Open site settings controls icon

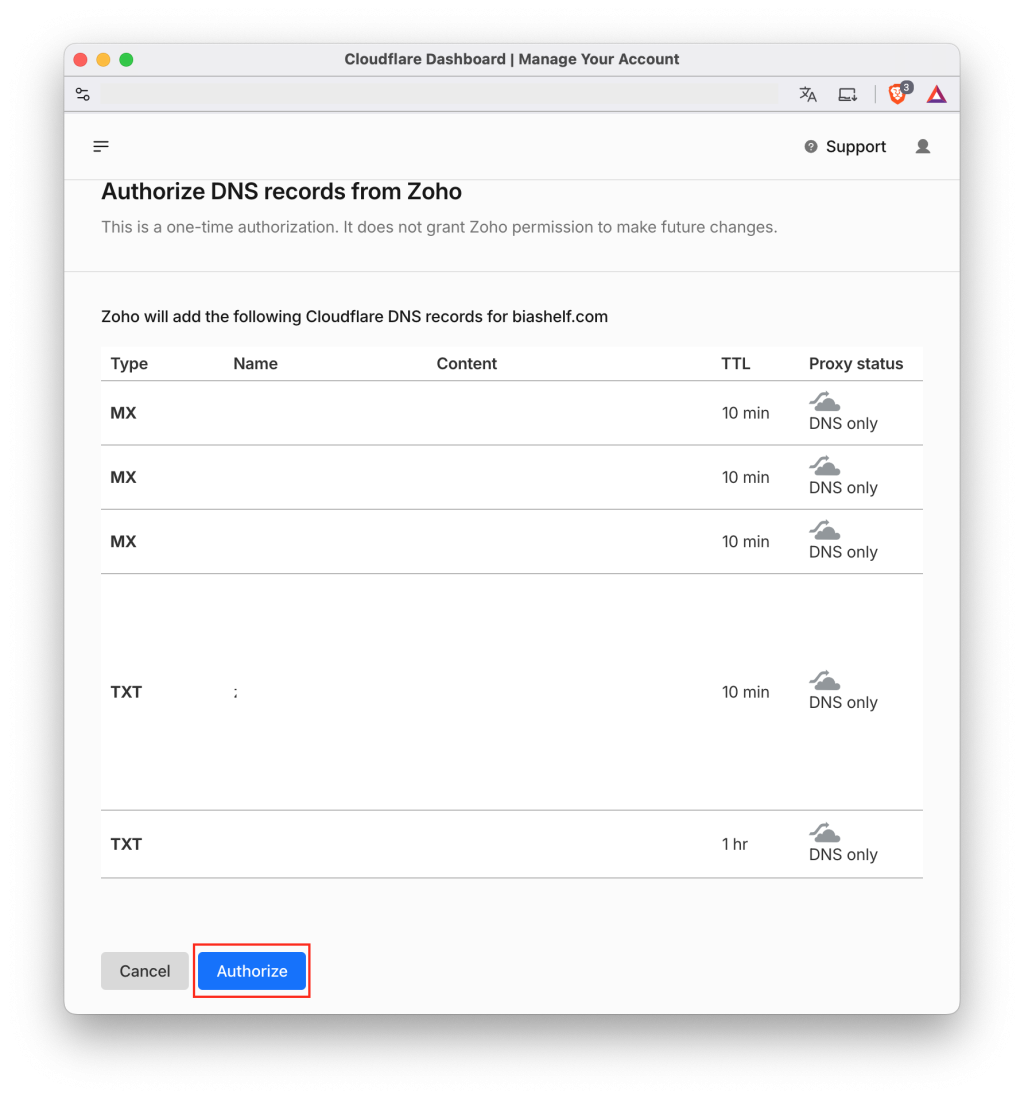click(x=83, y=94)
